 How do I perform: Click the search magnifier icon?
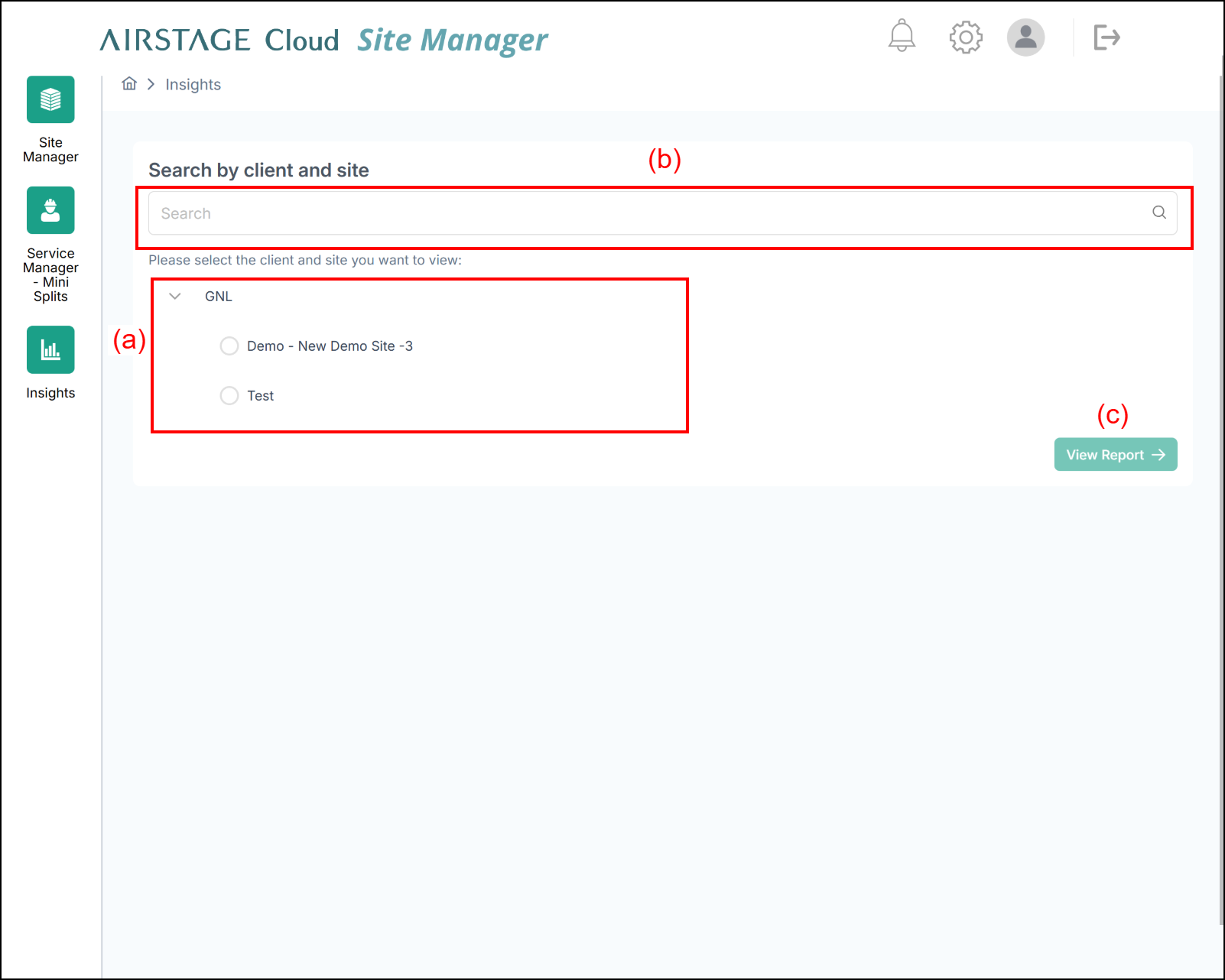coord(1159,213)
